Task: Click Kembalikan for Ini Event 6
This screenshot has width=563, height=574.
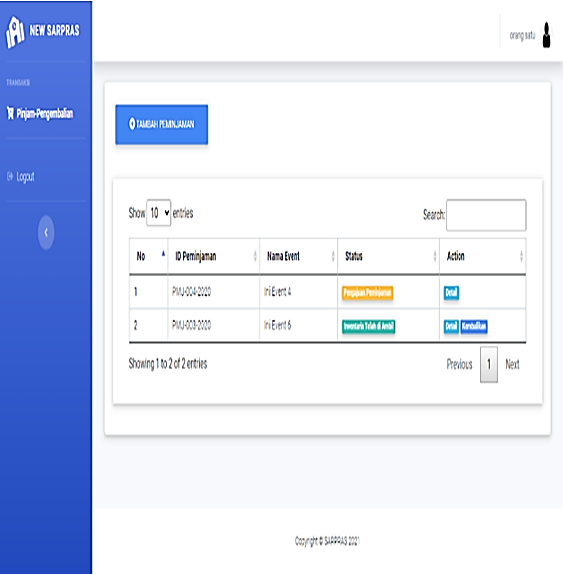Action: point(474,326)
